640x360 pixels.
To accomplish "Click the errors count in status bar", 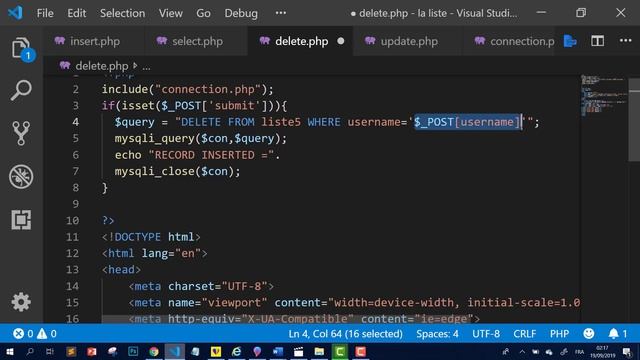I will (x=23, y=334).
